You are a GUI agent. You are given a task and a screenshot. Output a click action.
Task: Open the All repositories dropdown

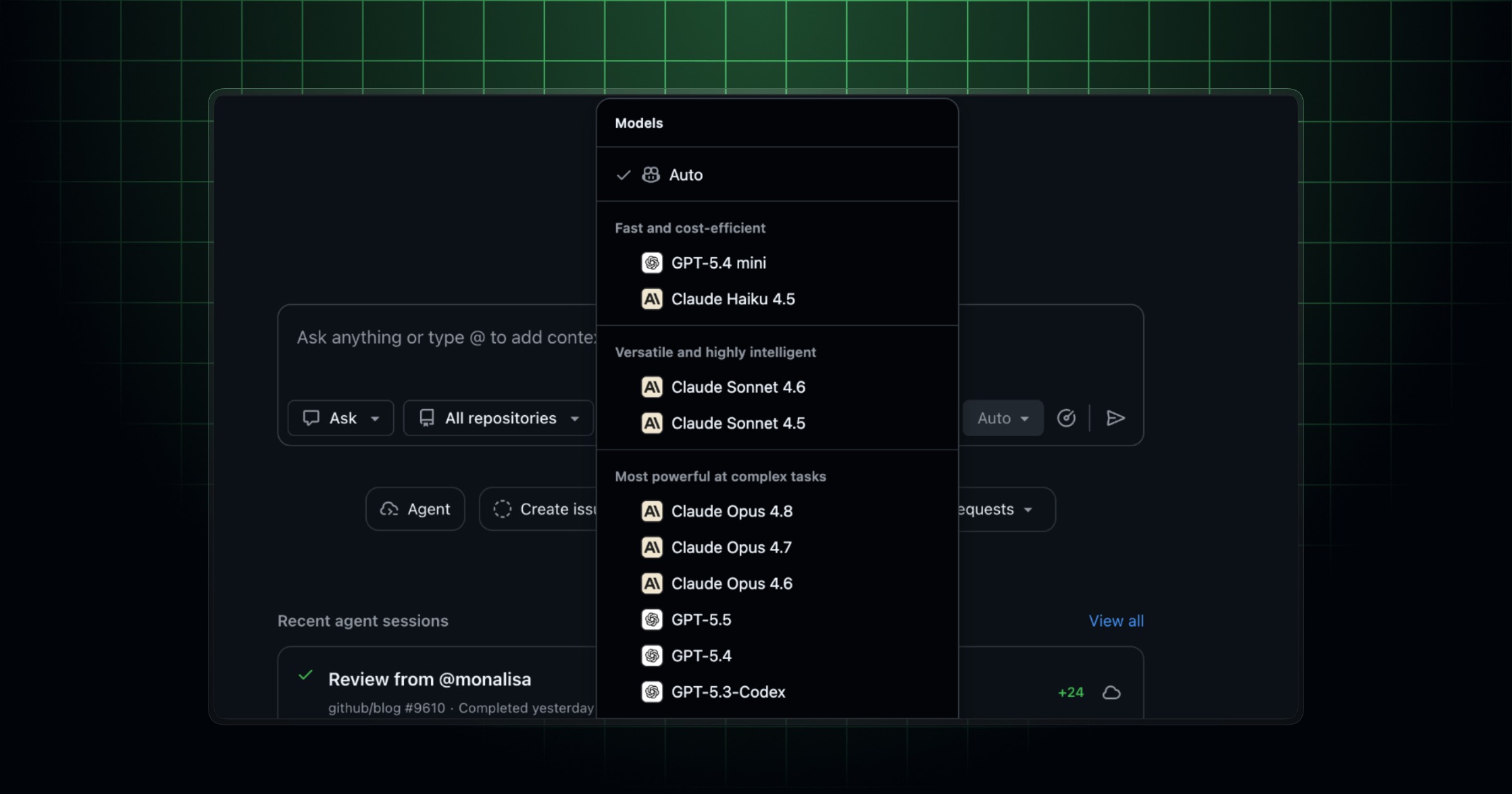[498, 418]
